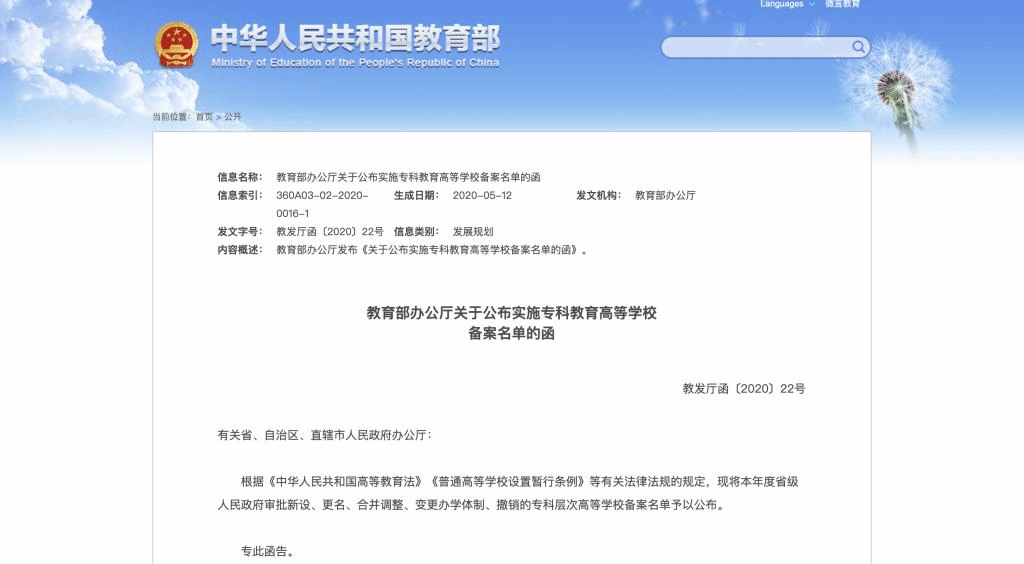Click the date 2020-05-12
The image size is (1024, 564).
pyautogui.click(x=482, y=195)
